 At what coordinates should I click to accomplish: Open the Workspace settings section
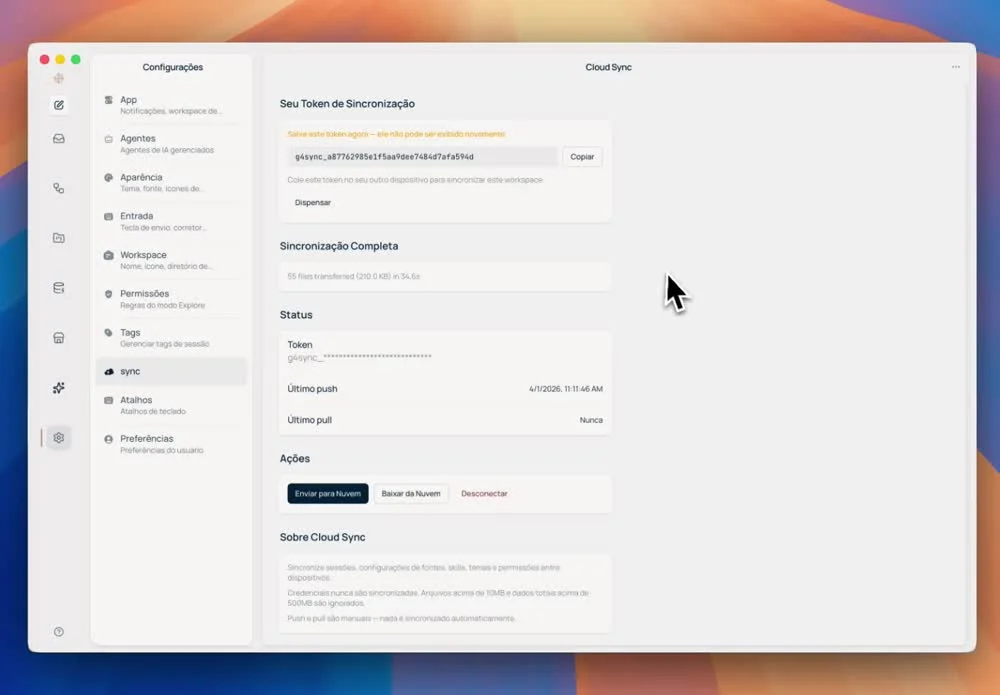[x=171, y=260]
